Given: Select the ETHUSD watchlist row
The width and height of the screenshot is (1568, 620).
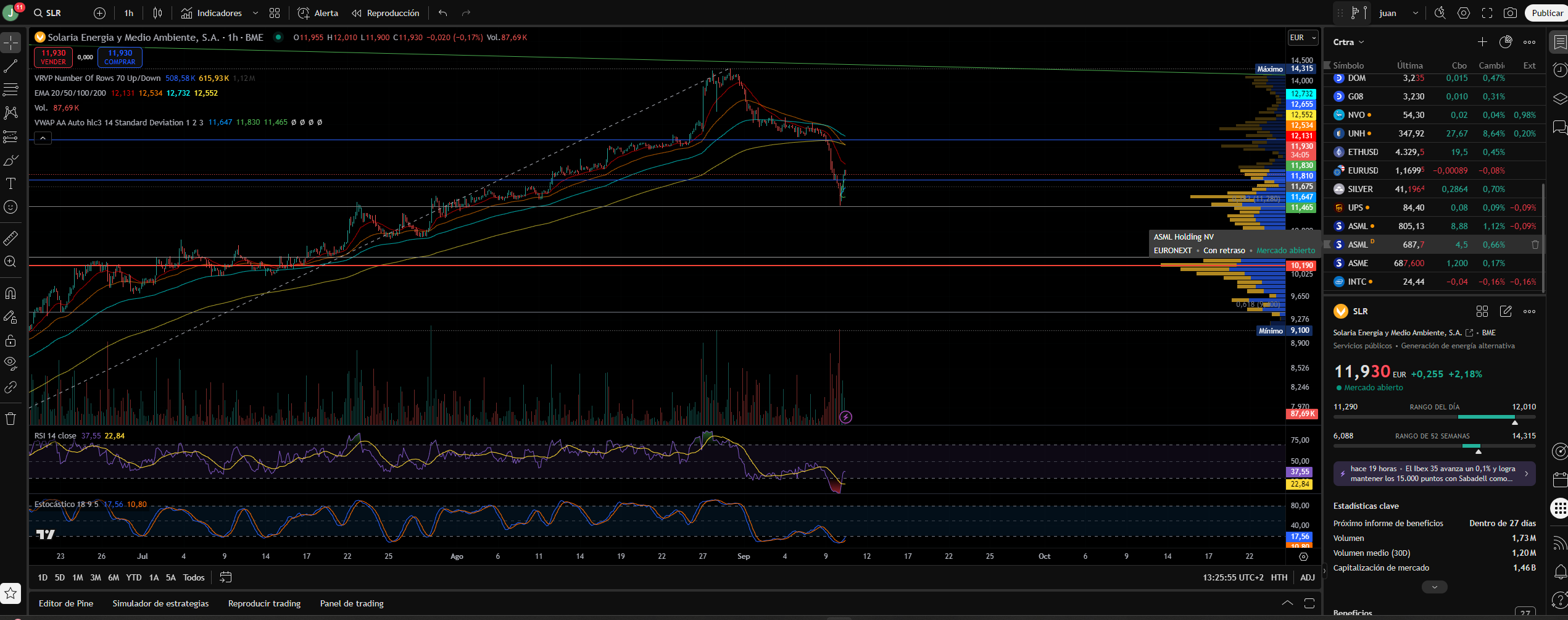Looking at the screenshot, I should [x=1434, y=152].
